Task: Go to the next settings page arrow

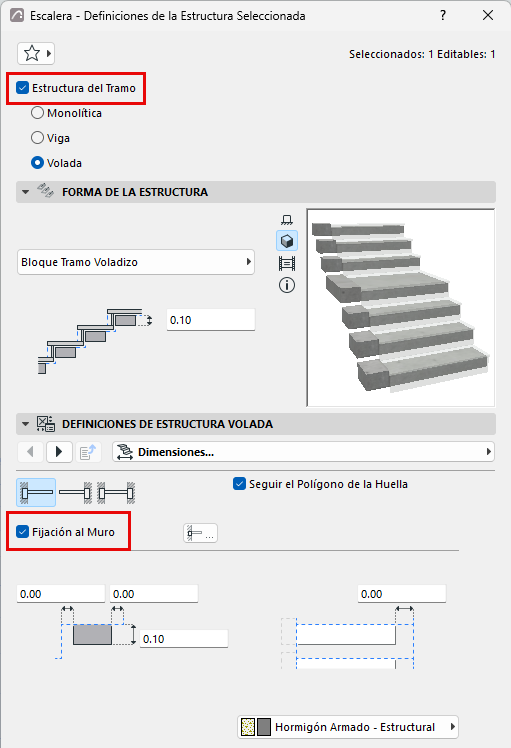Action: [x=59, y=452]
